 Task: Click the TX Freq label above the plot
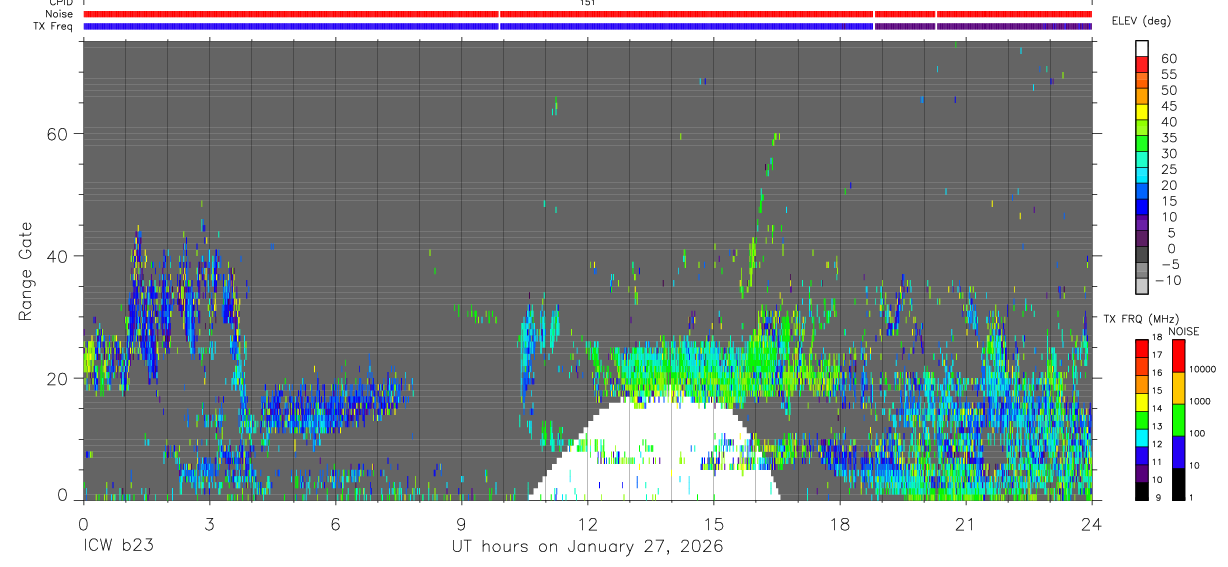pos(53,26)
